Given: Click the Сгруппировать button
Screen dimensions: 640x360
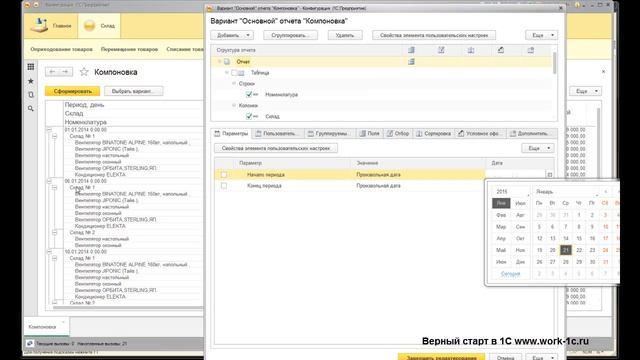Looking at the screenshot, I should 290,35.
